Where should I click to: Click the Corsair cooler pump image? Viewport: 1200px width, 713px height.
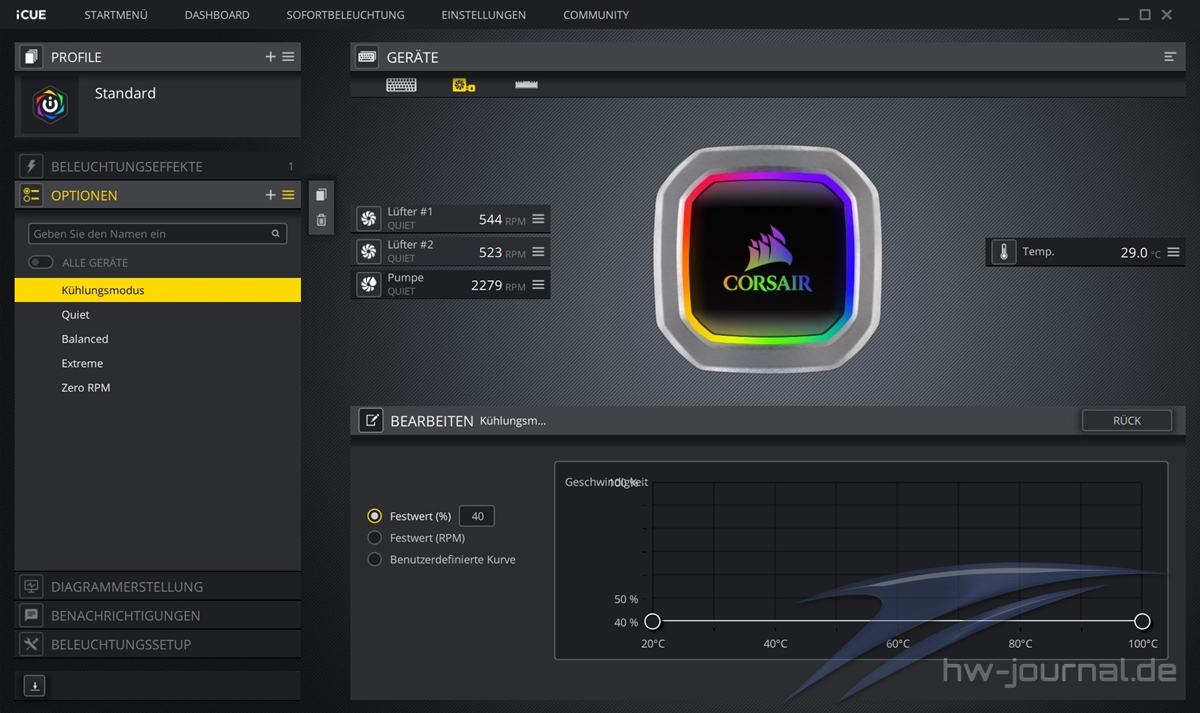pyautogui.click(x=767, y=259)
